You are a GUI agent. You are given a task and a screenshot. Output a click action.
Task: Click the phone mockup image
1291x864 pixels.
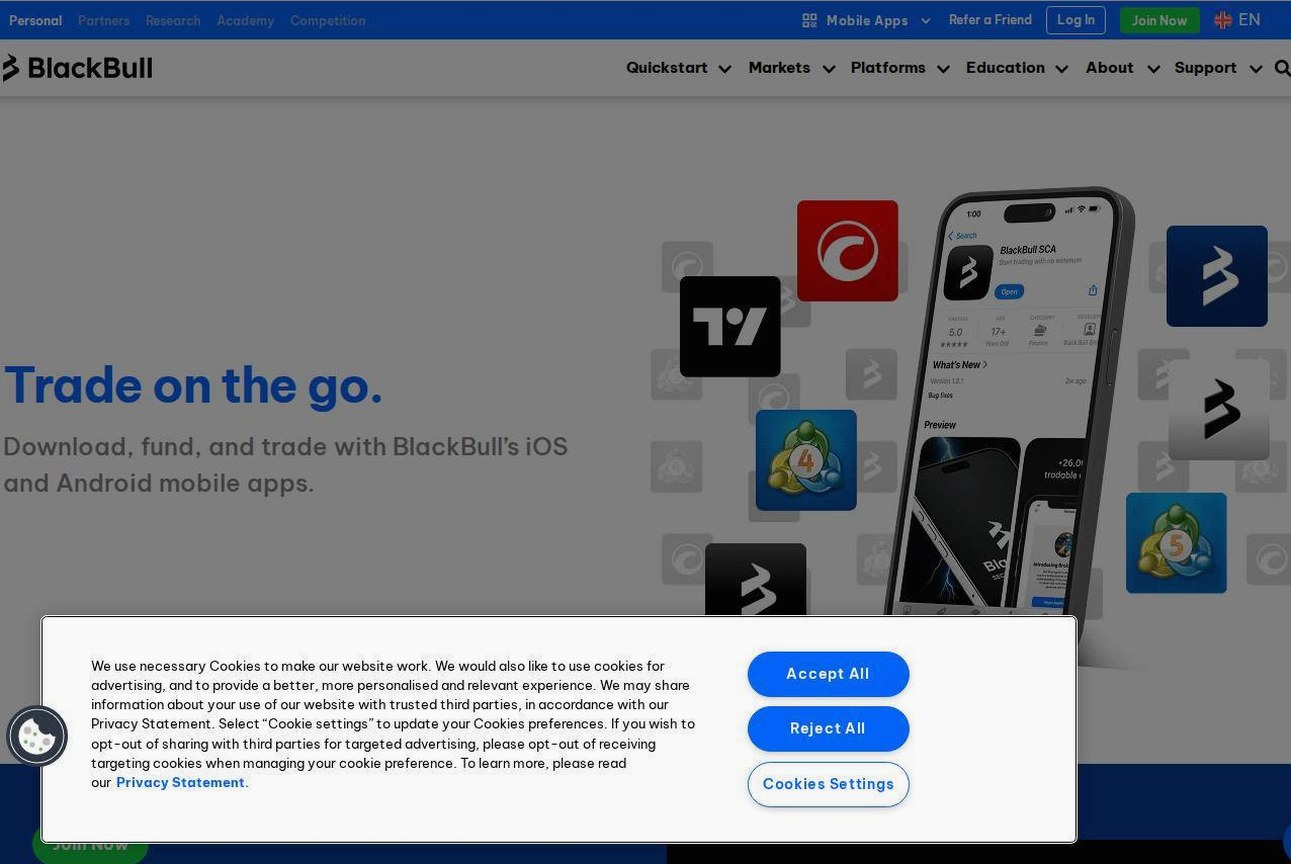pyautogui.click(x=1010, y=402)
